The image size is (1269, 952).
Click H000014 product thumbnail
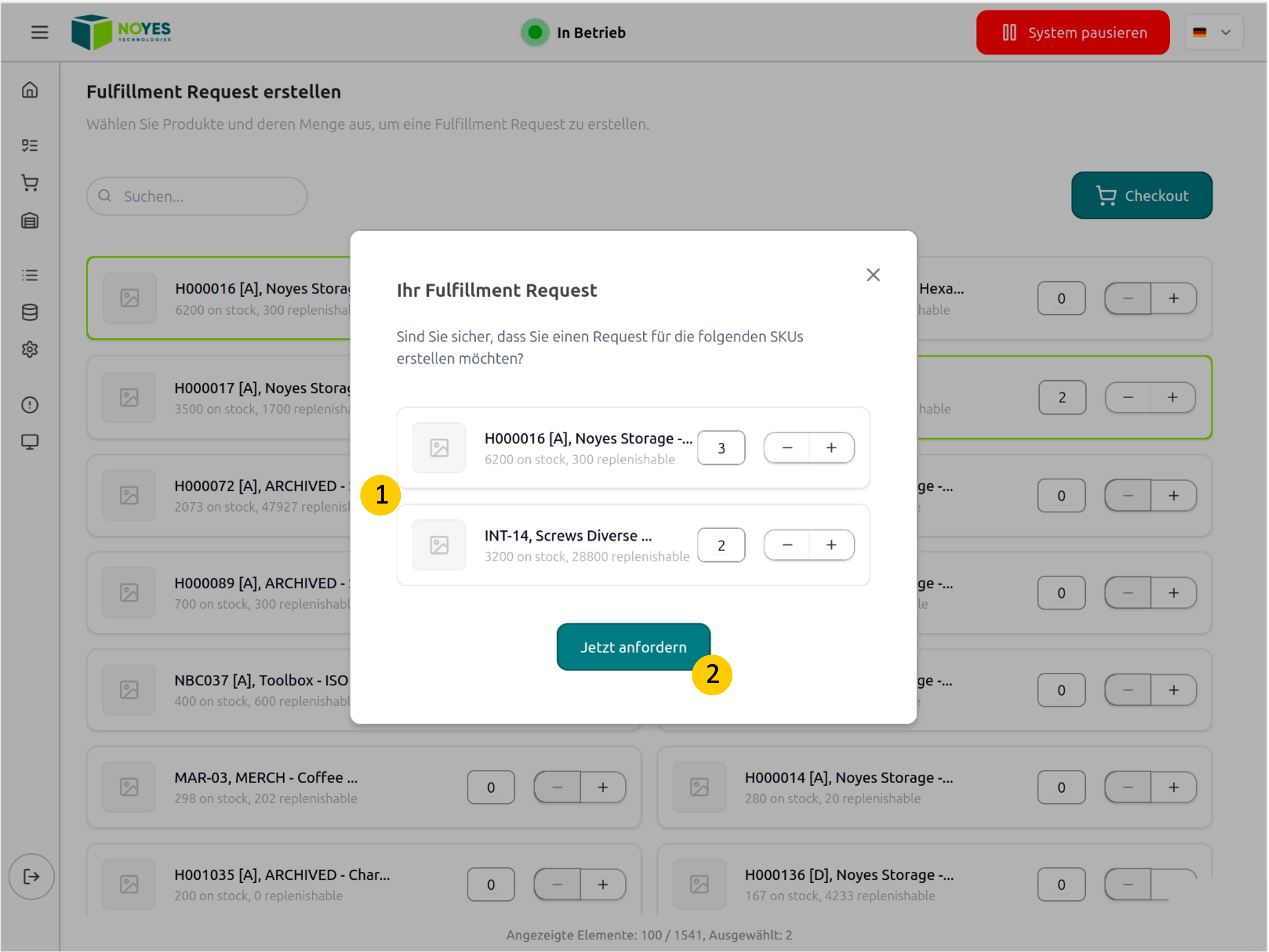click(x=699, y=788)
